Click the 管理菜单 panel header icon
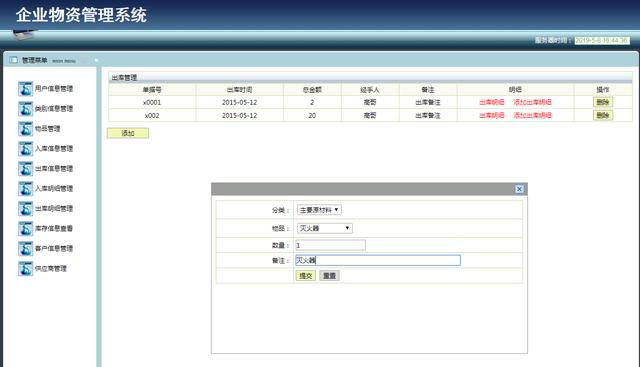The image size is (640, 367). point(13,60)
